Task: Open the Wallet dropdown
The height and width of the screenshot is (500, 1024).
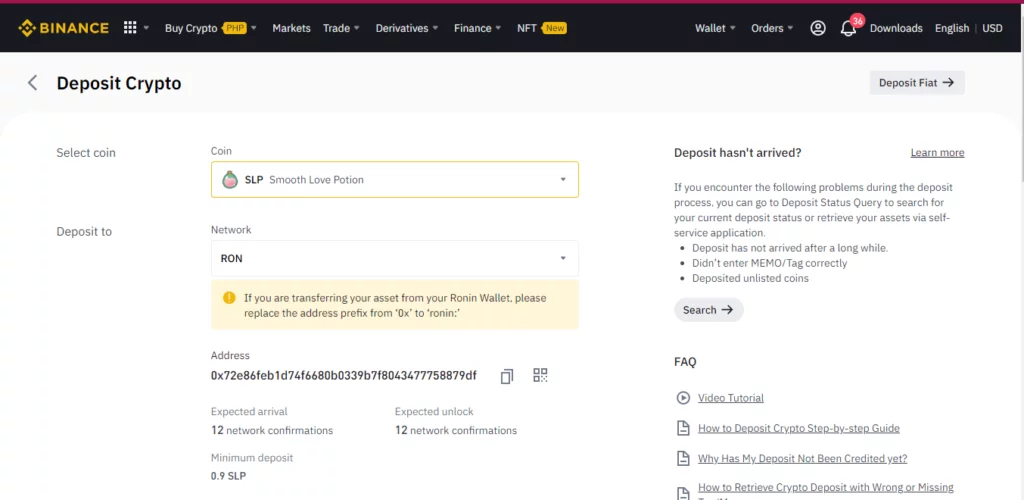Action: (x=715, y=28)
